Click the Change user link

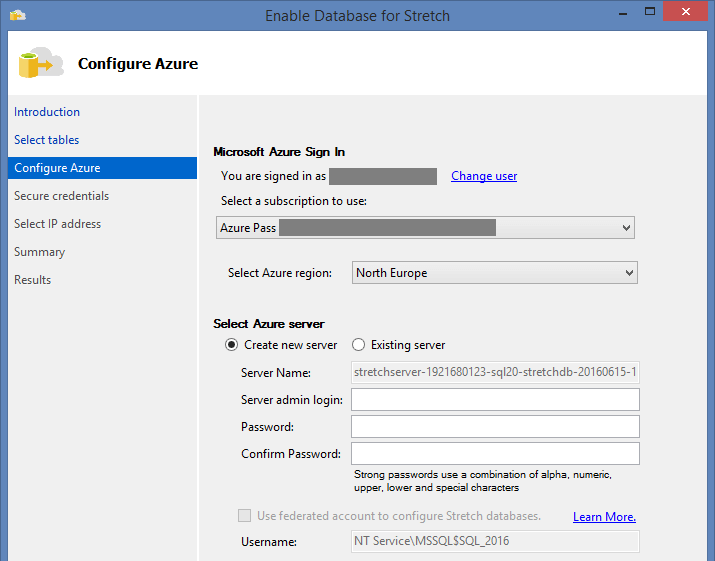[x=484, y=176]
